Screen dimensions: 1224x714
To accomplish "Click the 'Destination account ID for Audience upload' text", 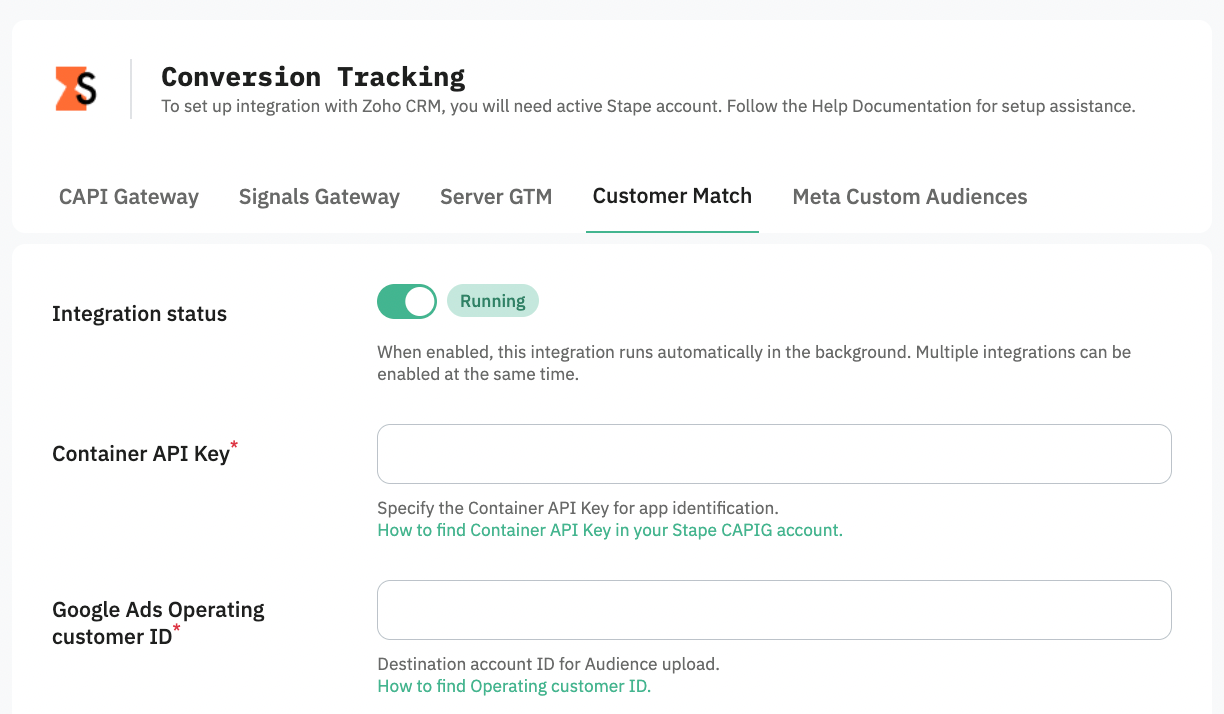I will [x=548, y=664].
